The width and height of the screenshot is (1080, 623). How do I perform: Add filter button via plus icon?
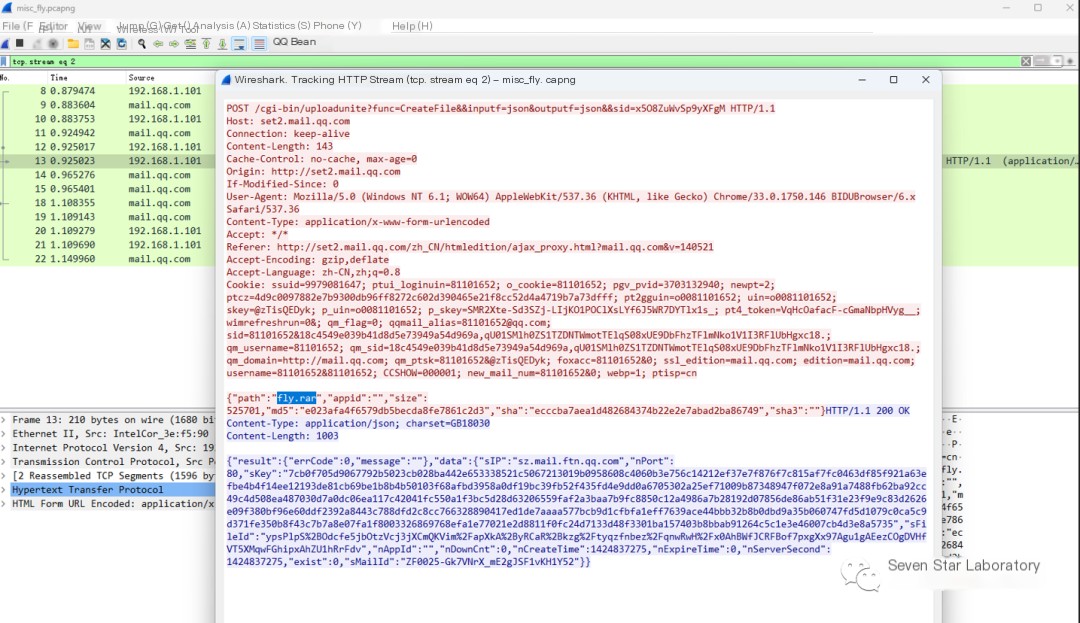pos(1070,61)
